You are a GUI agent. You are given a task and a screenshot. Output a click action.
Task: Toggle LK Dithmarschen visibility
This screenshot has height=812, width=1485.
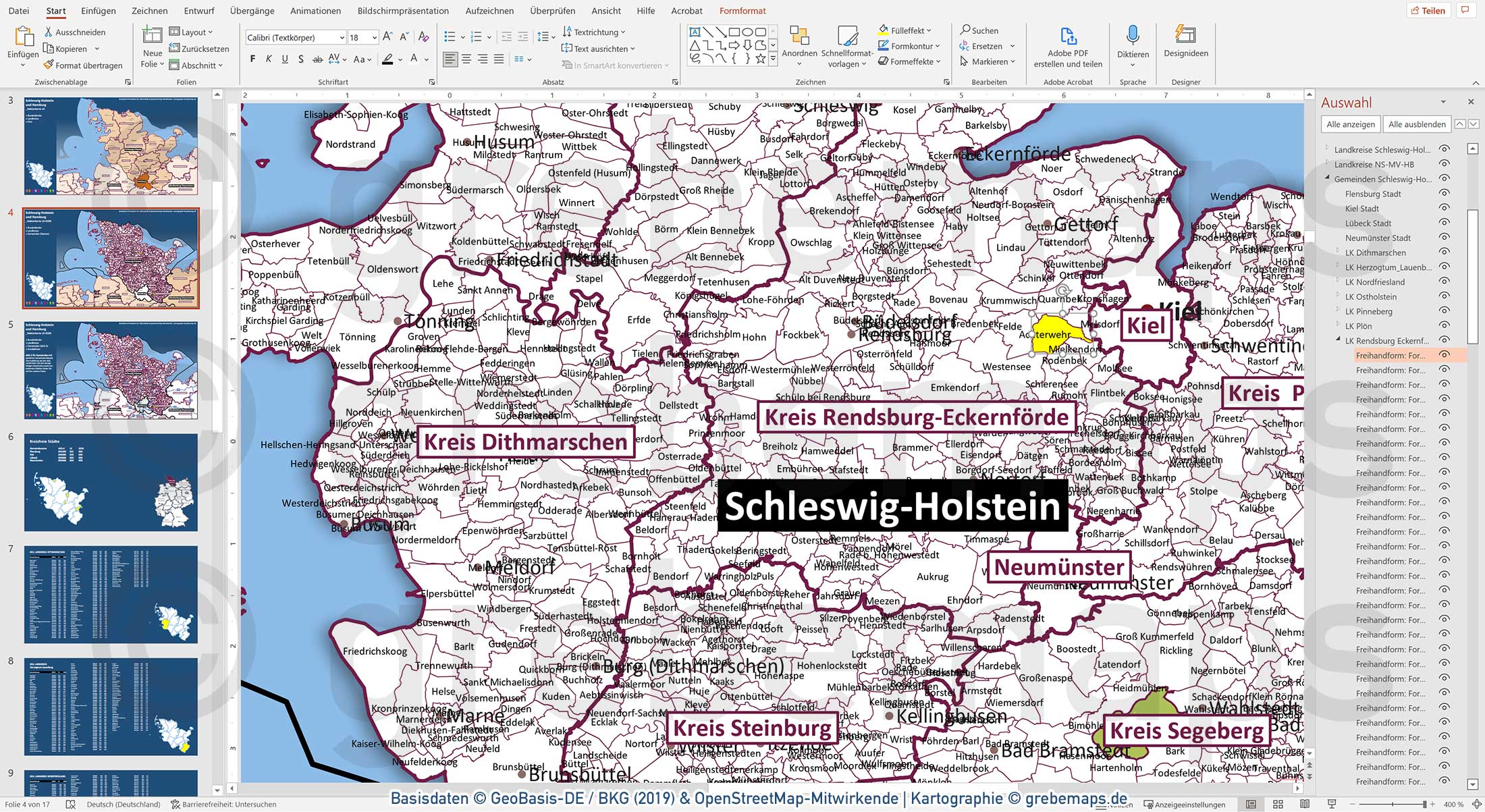point(1444,252)
